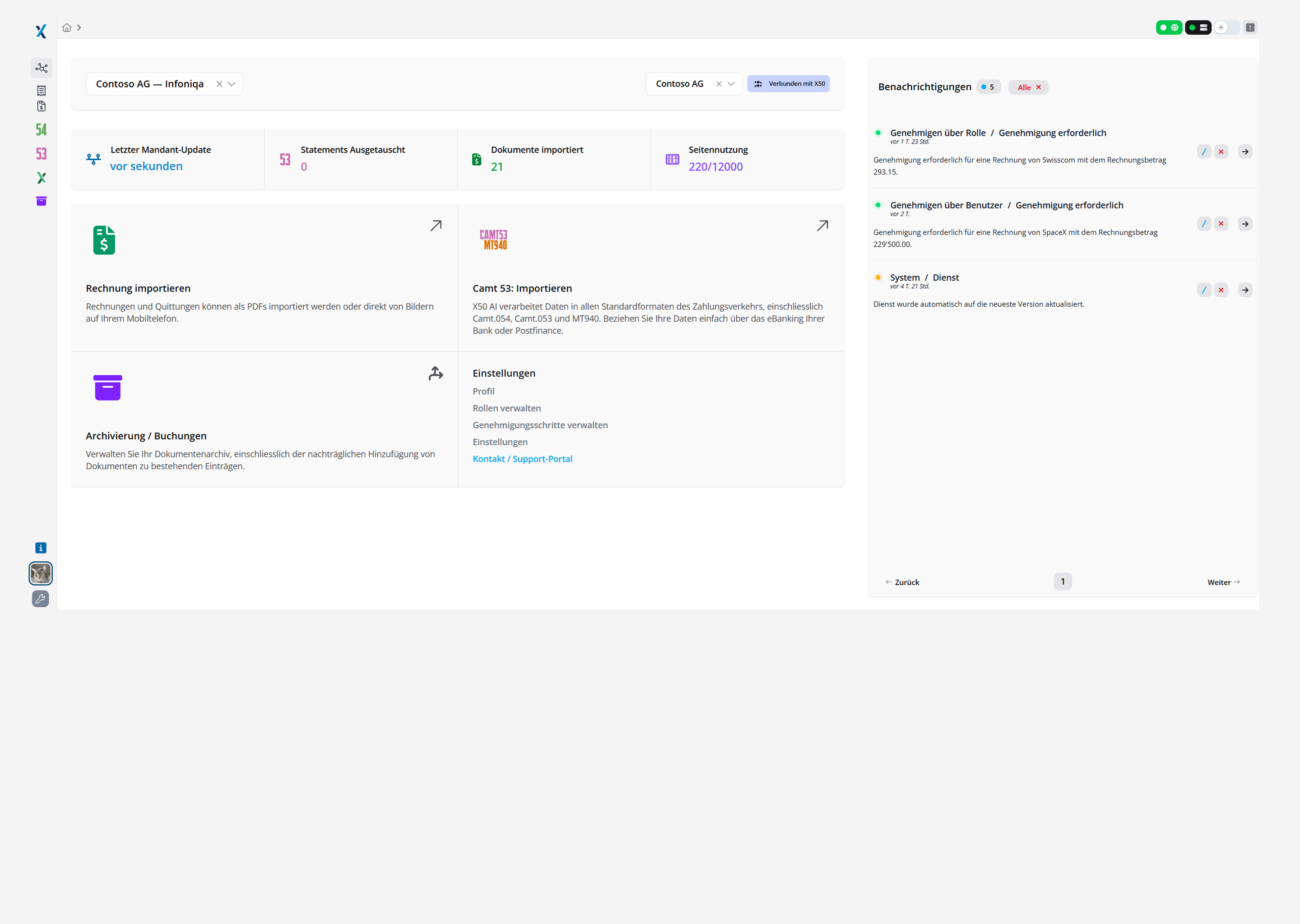Clear the Contoso AG — Infoniqa selection
The image size is (1300, 924).
coord(219,84)
